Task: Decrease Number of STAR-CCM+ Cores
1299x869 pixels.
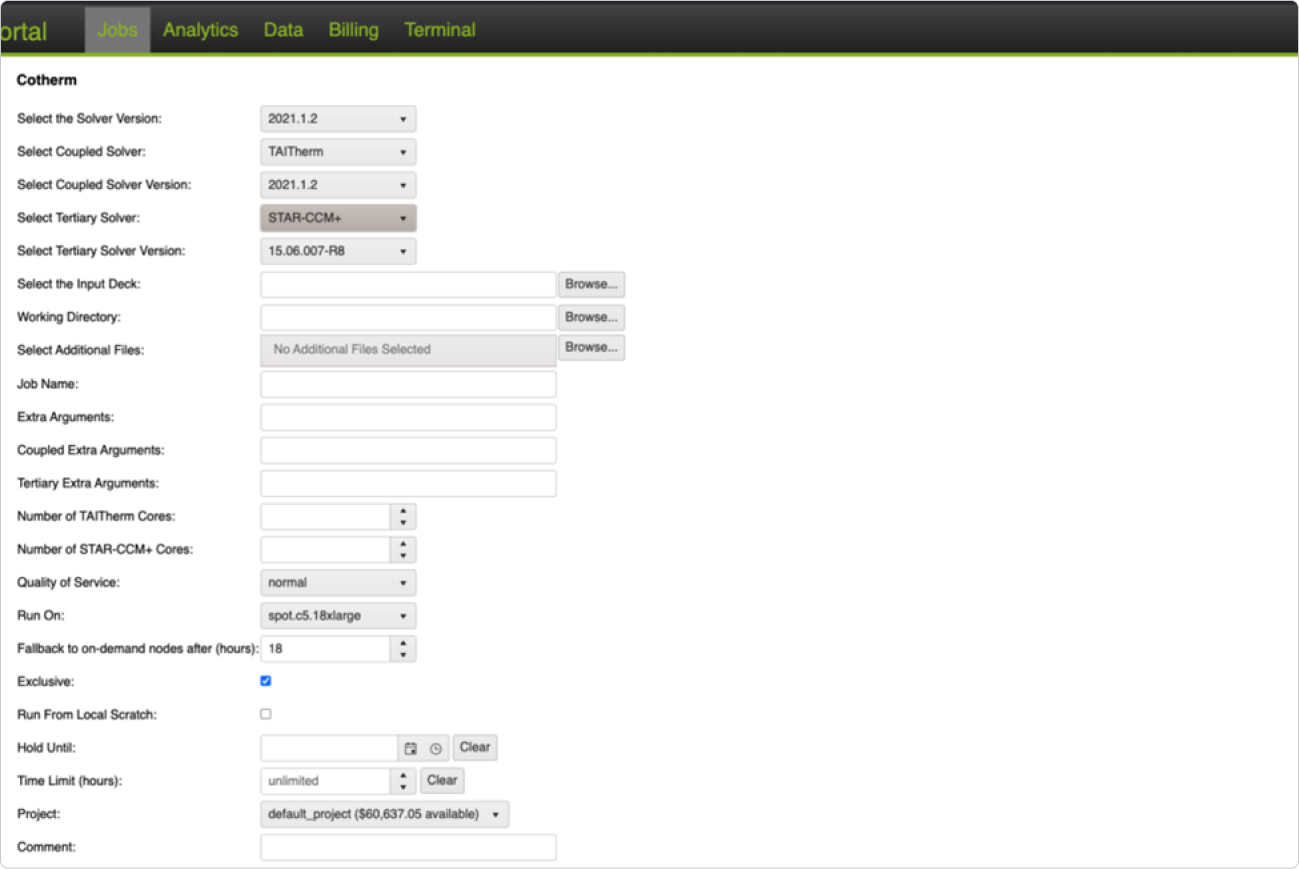Action: click(x=403, y=556)
